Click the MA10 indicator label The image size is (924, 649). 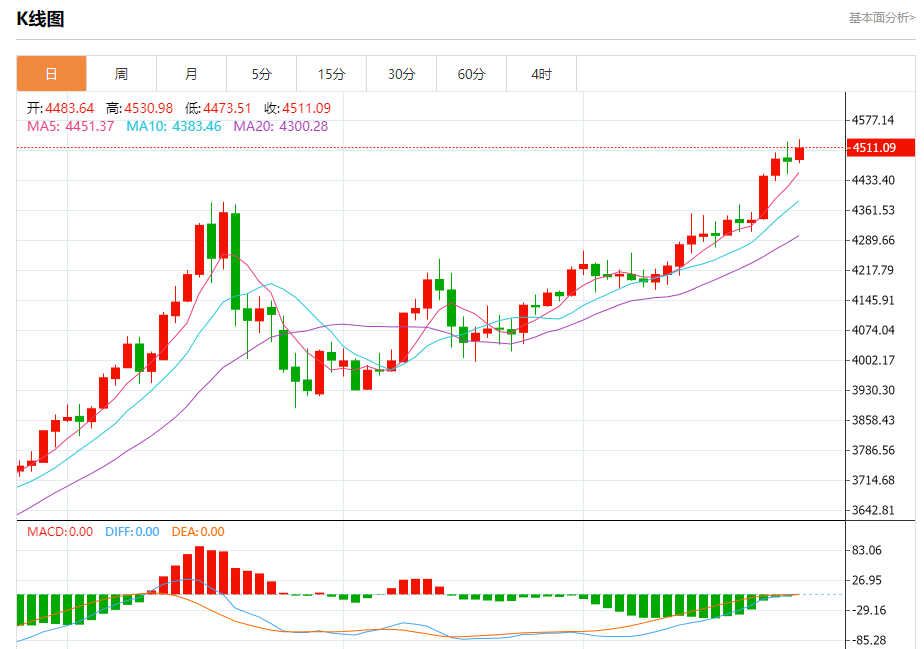(174, 126)
